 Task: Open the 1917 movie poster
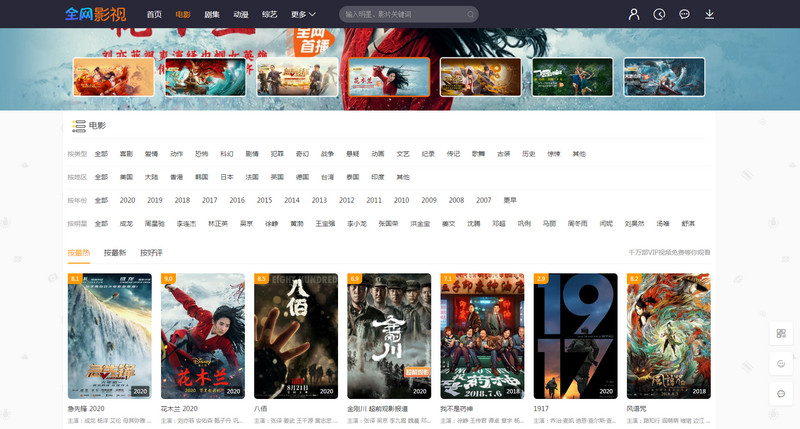point(576,336)
